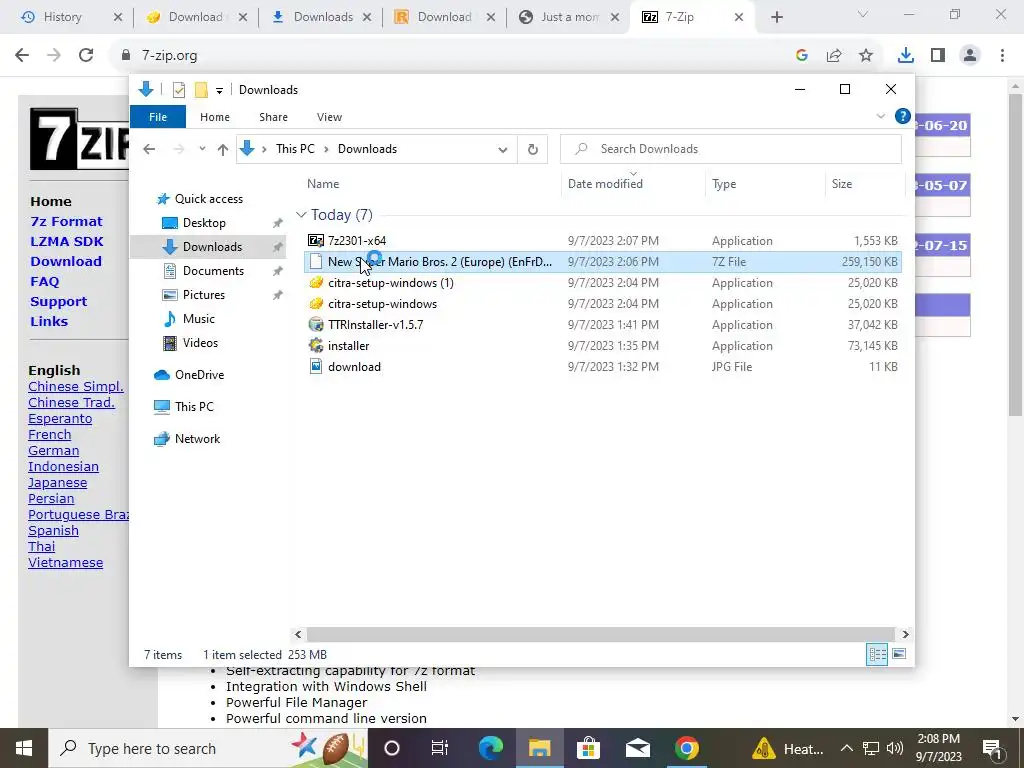
Task: Open address bar history dropdown
Action: [x=503, y=150]
